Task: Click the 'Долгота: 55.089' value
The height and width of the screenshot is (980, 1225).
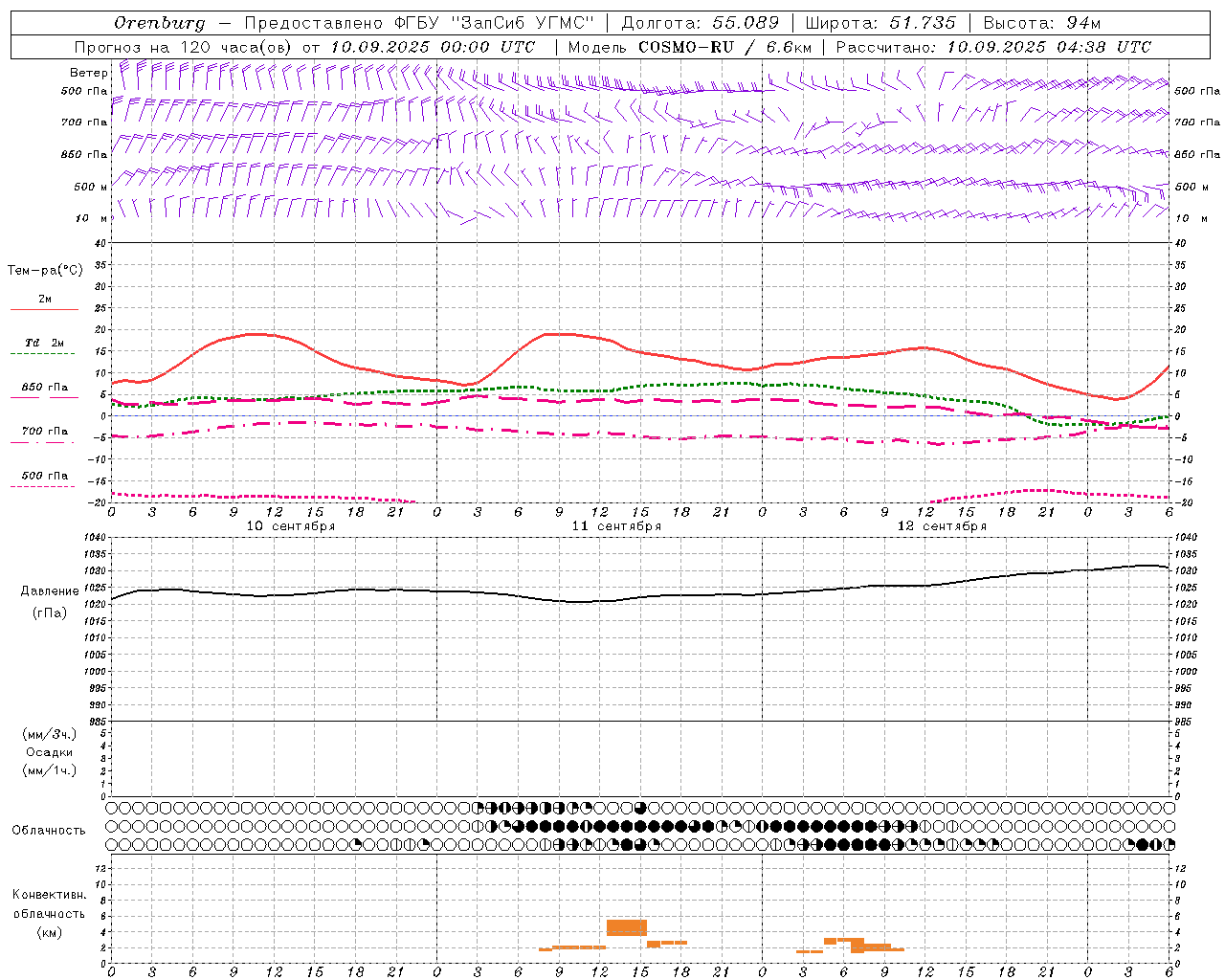Action: pos(700,23)
